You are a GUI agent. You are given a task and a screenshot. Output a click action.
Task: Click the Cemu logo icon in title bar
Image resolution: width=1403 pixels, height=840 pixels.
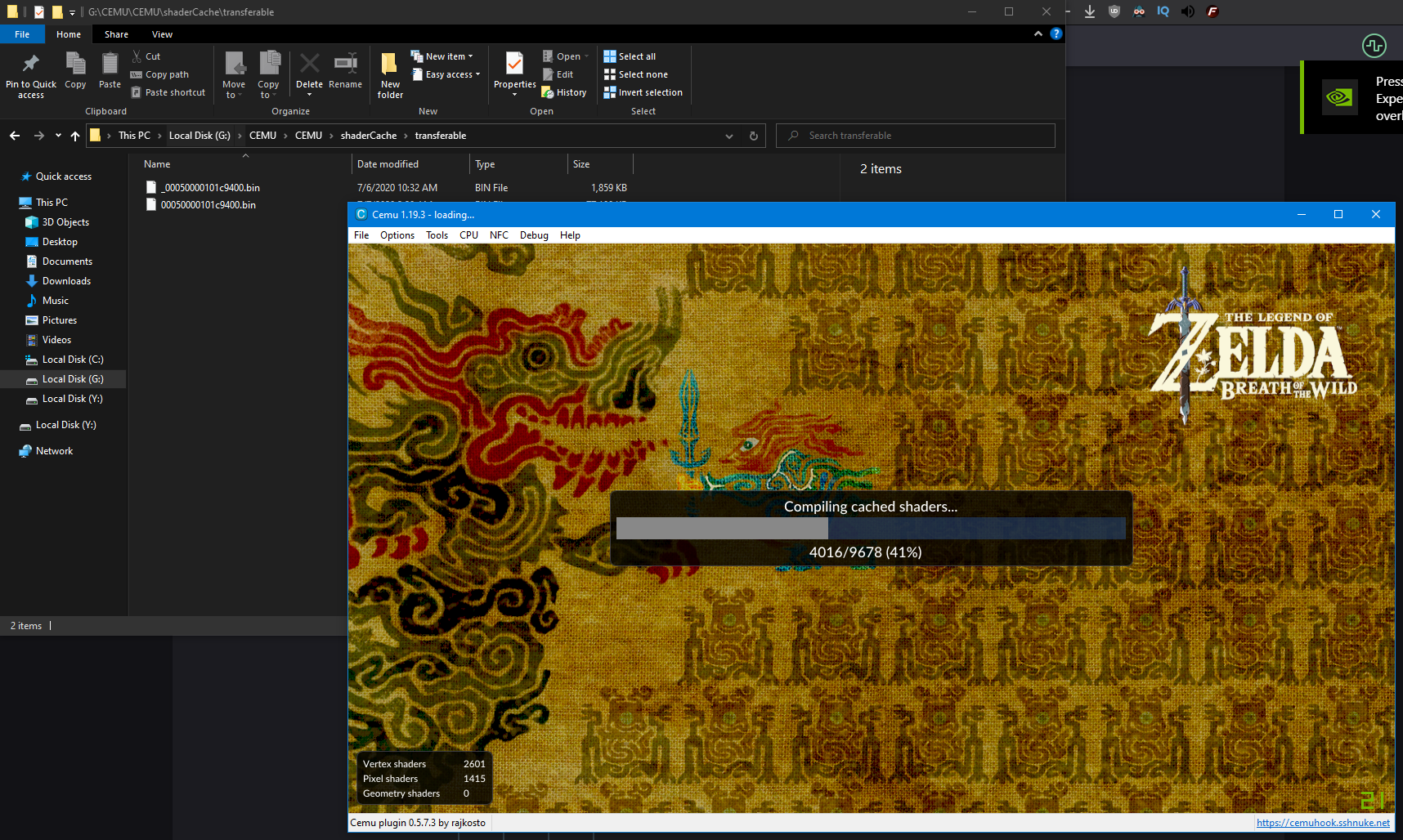[x=361, y=214]
